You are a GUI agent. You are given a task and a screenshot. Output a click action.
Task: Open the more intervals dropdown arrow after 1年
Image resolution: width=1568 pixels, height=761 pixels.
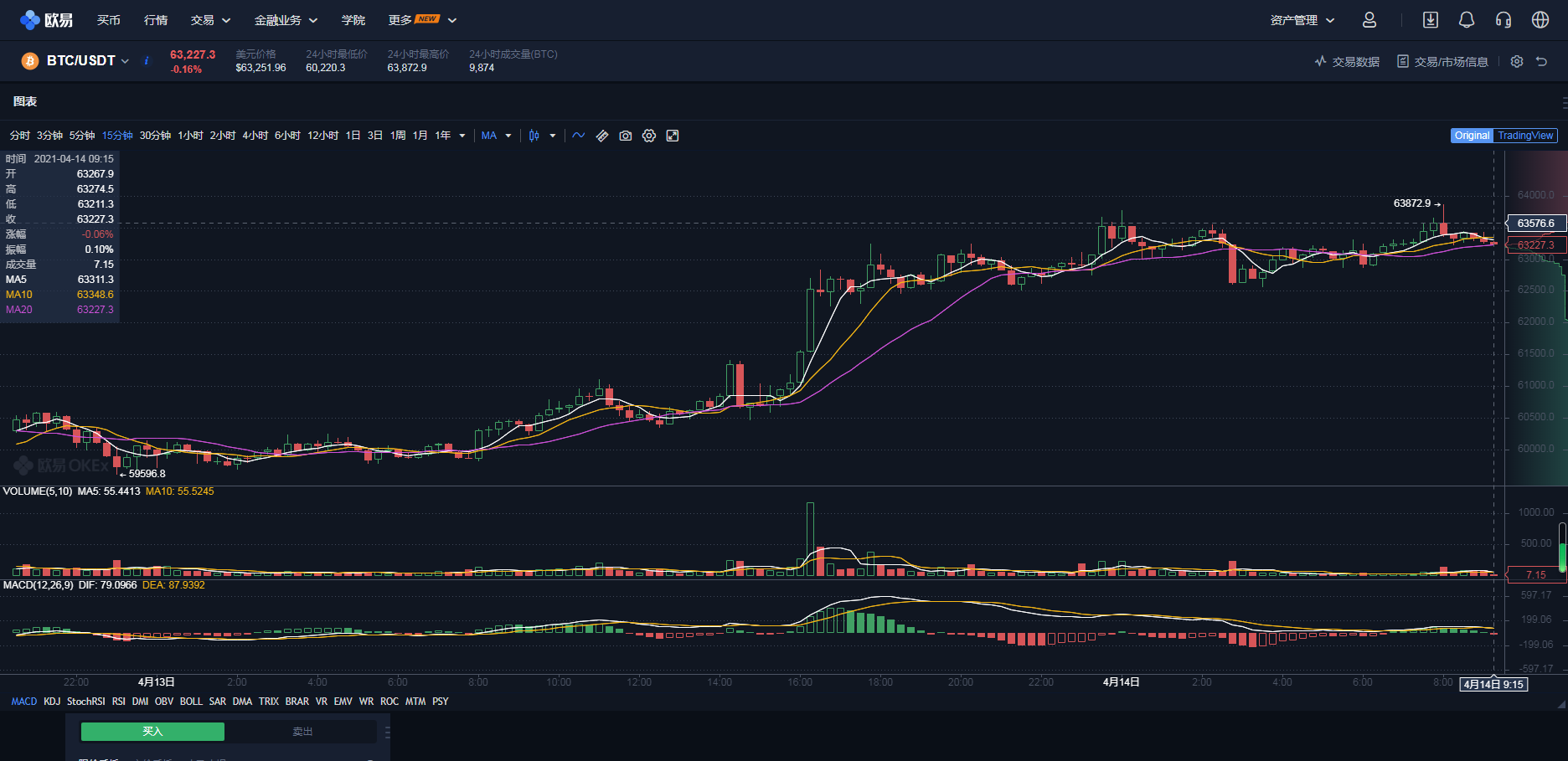pyautogui.click(x=462, y=136)
